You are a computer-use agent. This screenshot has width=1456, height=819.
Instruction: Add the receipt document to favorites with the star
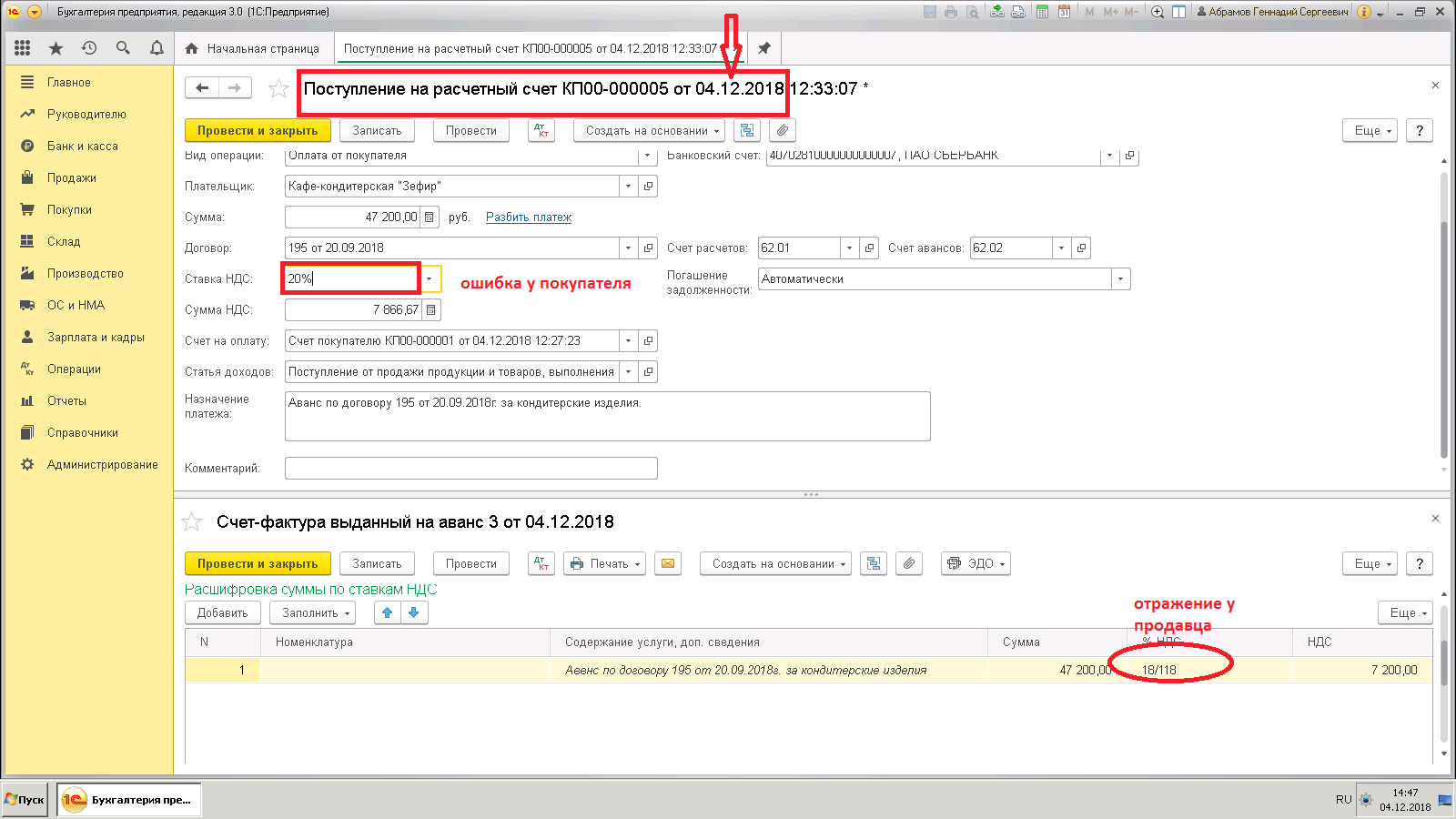click(278, 88)
